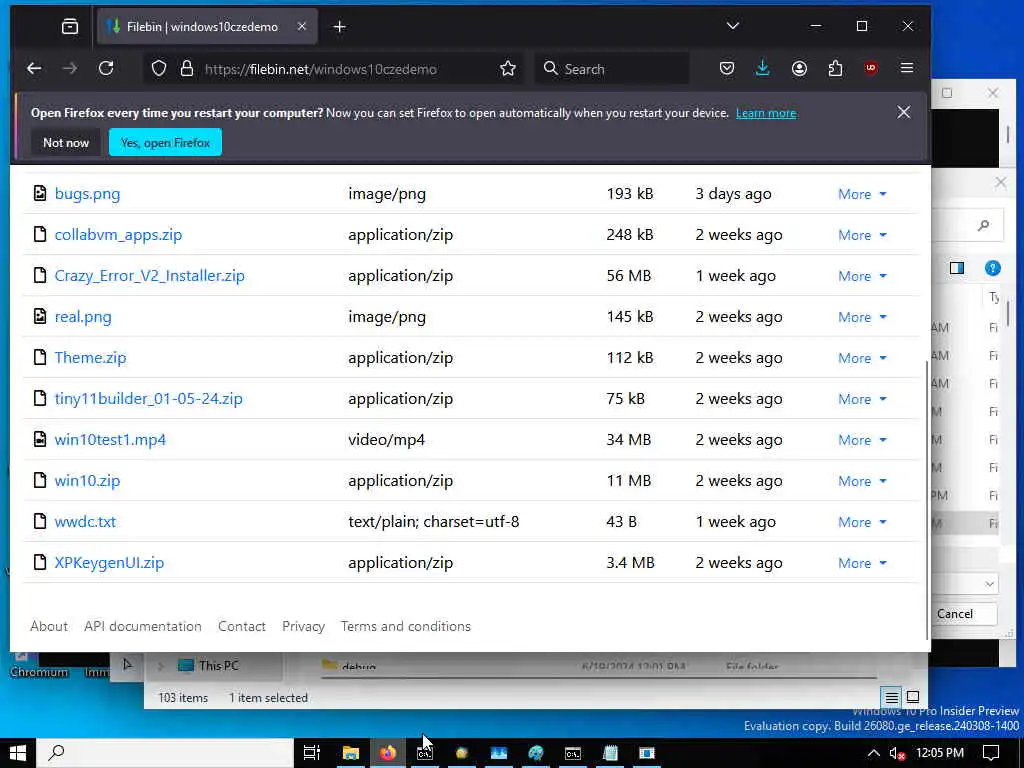Switch Explorer to details view icon
The image size is (1024, 768).
pos(891,697)
